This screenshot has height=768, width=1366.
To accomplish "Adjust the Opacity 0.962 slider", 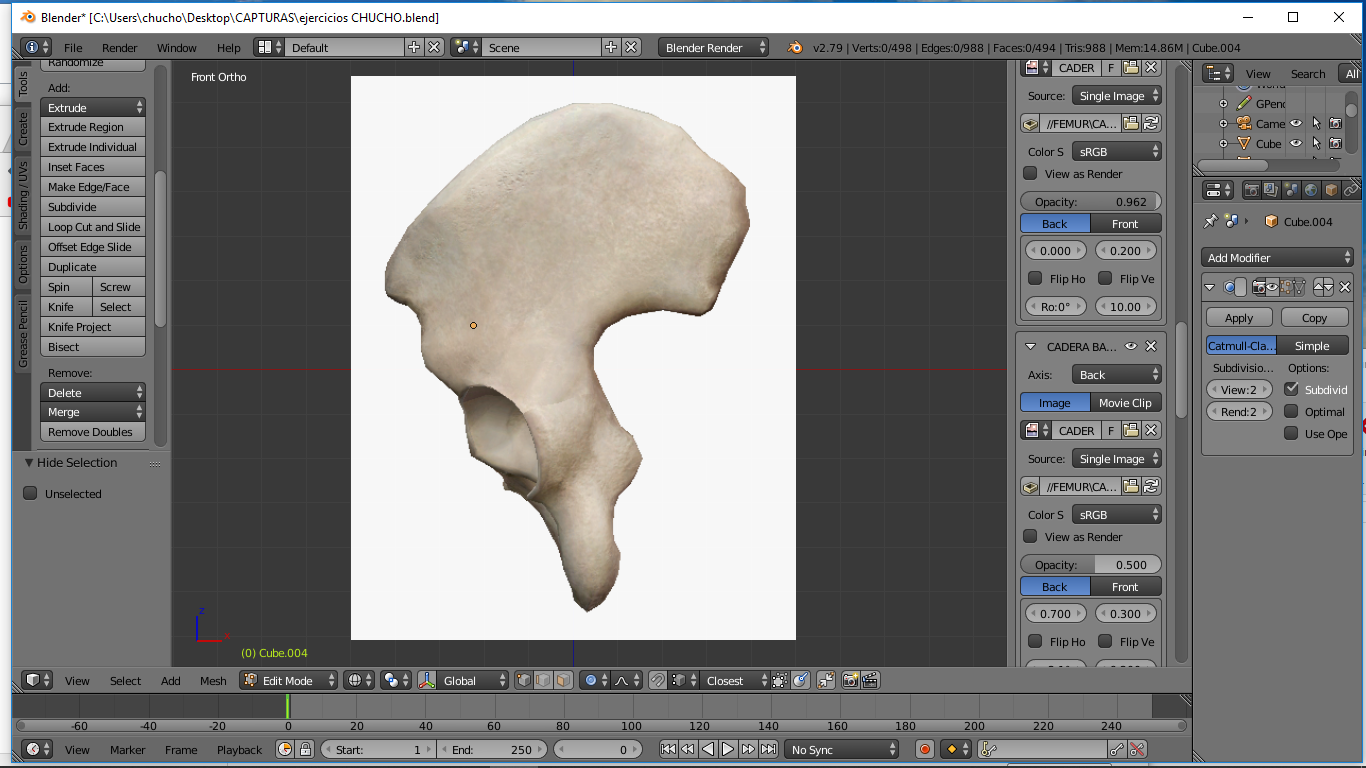I will coord(1090,202).
